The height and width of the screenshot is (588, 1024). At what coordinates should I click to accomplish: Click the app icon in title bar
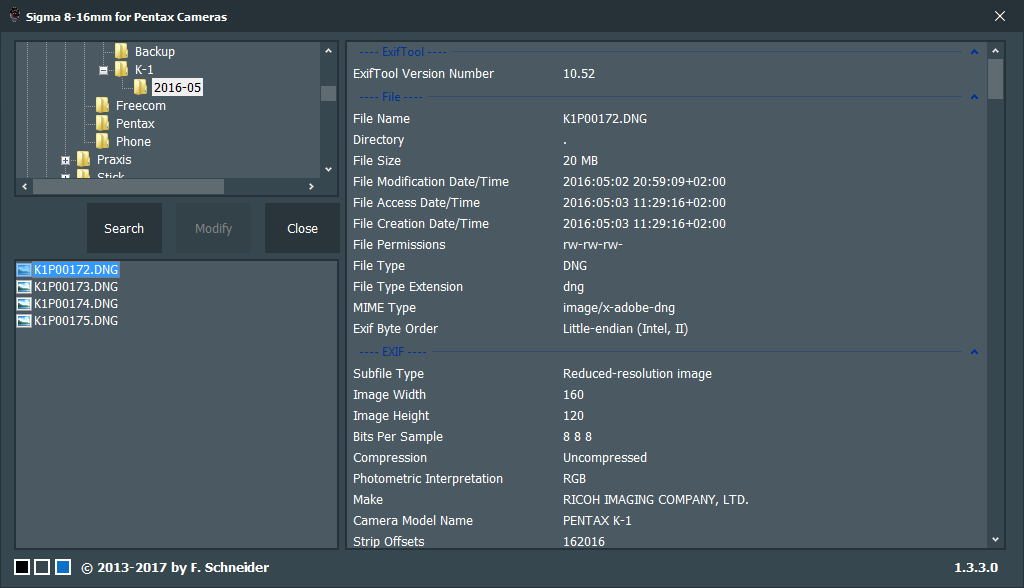point(14,15)
